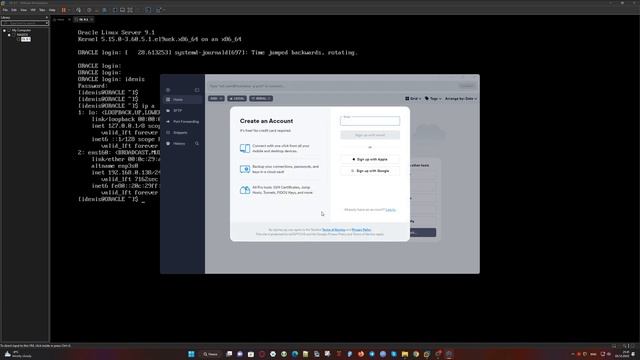The height and width of the screenshot is (360, 640).
Task: Click the VMware pause VM icon
Action: [x=64, y=10]
